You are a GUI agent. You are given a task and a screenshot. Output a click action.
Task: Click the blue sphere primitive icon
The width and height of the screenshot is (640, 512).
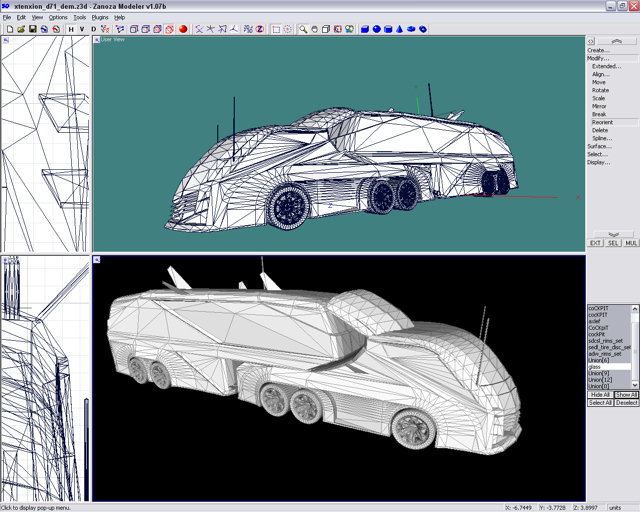tap(376, 29)
